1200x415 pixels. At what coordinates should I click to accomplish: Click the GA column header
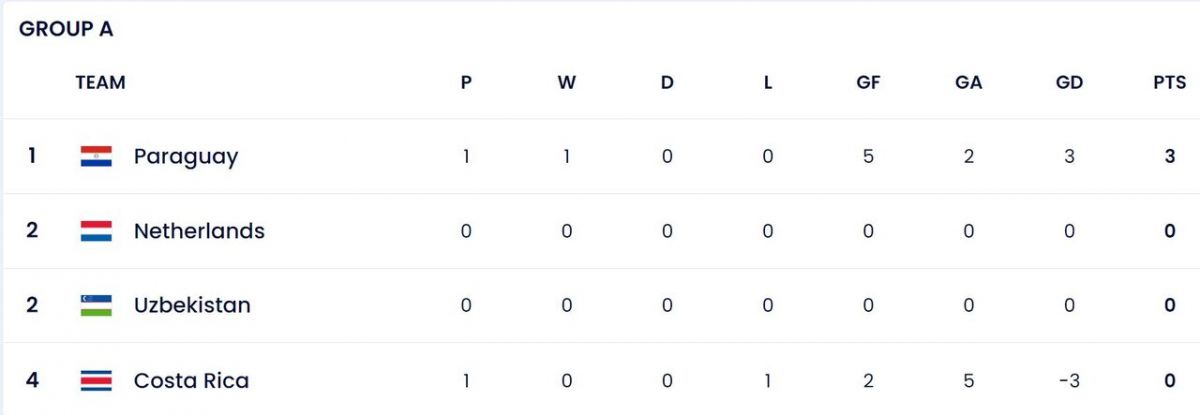pyautogui.click(x=969, y=83)
